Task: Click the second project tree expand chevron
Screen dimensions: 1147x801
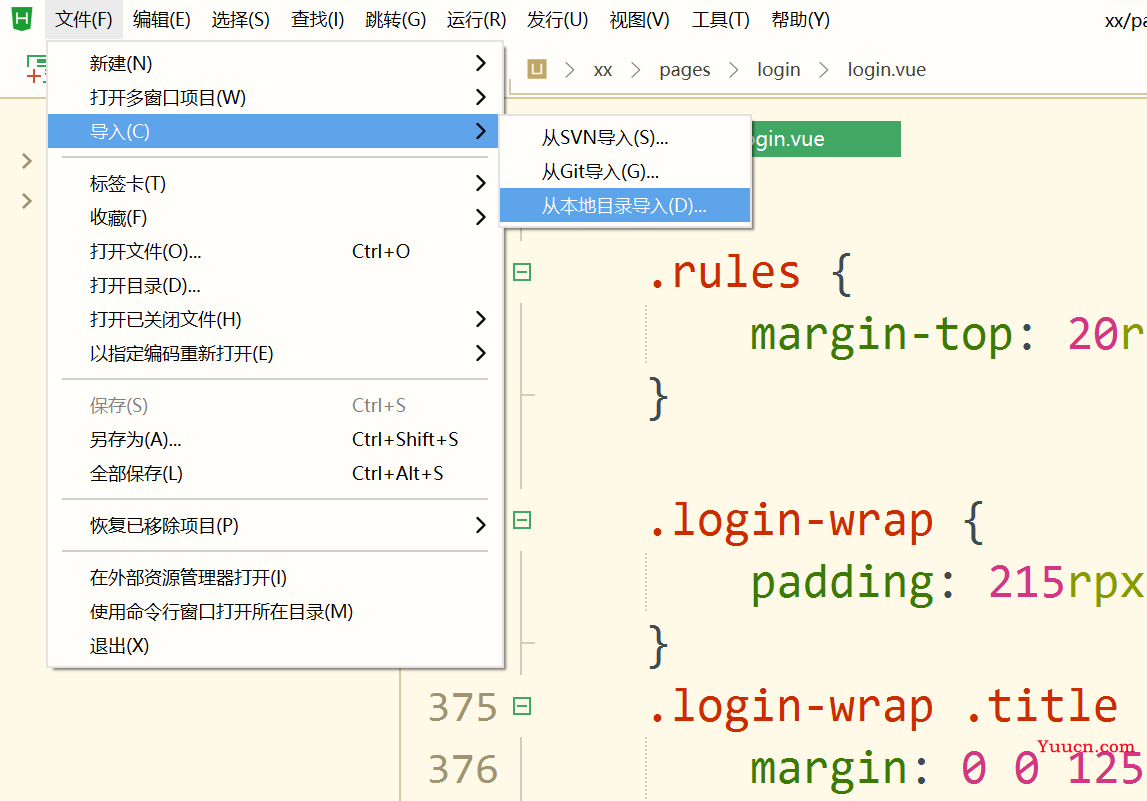Action: (x=27, y=200)
